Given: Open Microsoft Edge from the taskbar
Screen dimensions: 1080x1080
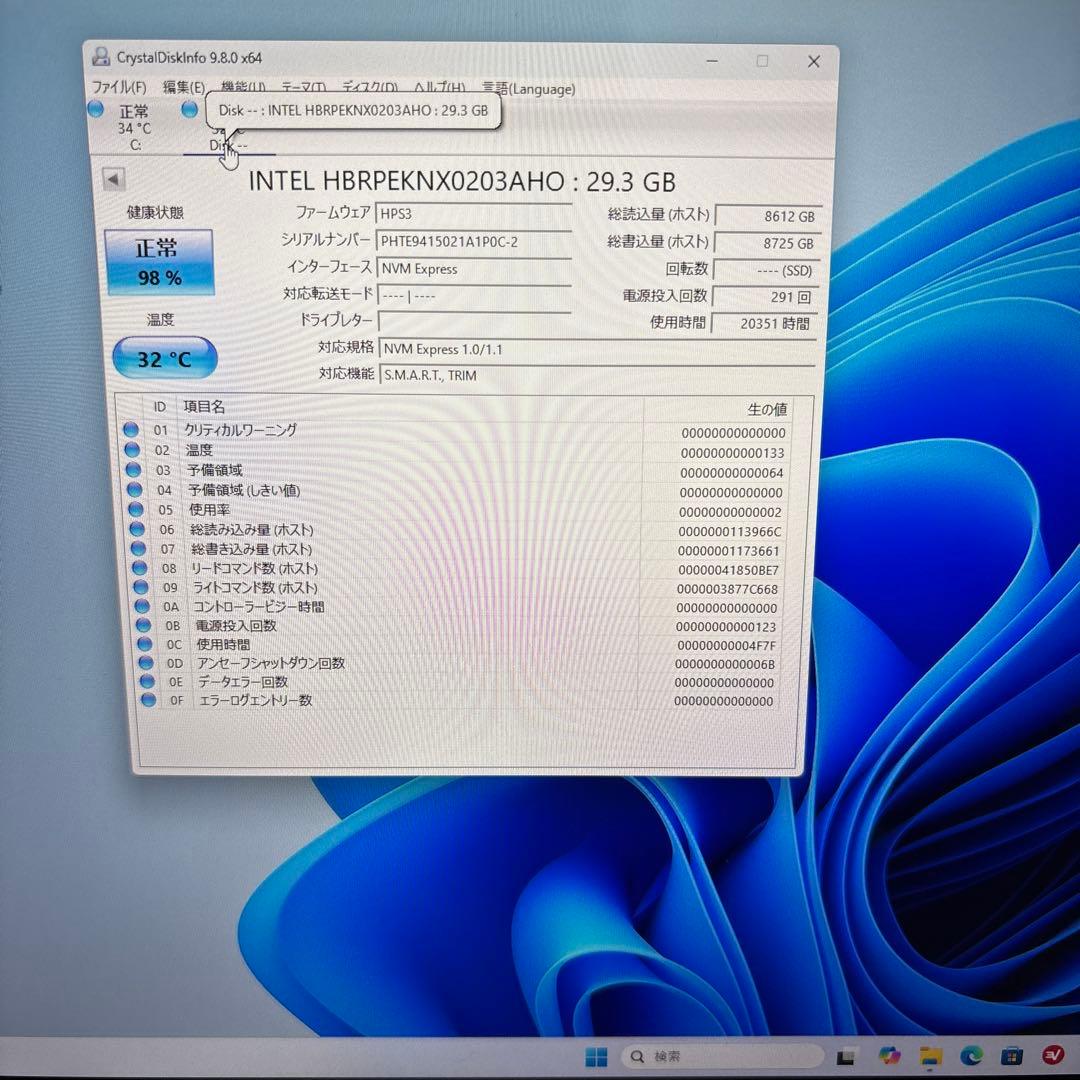Looking at the screenshot, I should tap(972, 1055).
